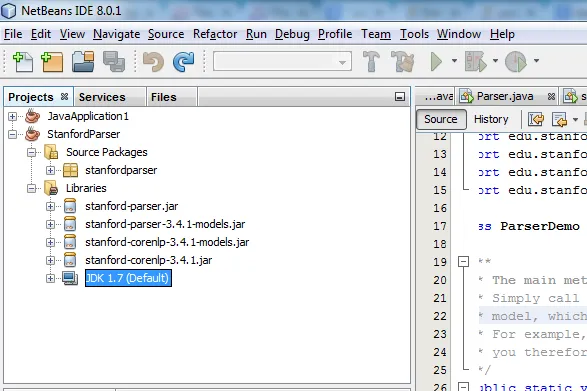587x391 pixels.
Task: Collapse the code fold at line 19
Action: click(x=463, y=261)
